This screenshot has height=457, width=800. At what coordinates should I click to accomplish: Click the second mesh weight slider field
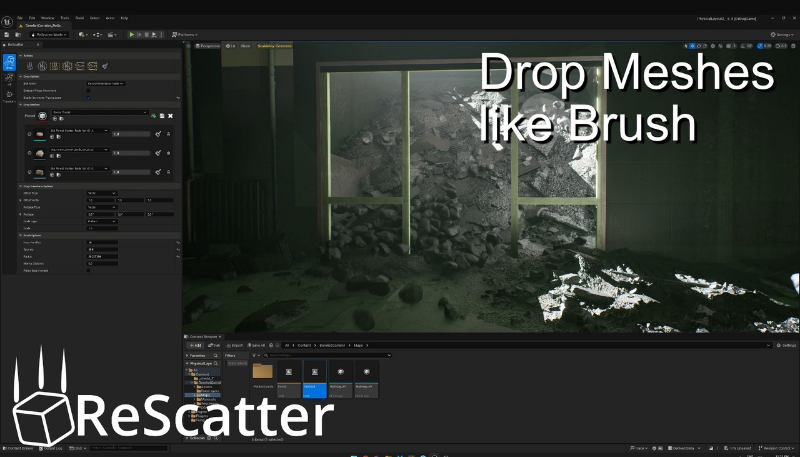click(x=131, y=153)
